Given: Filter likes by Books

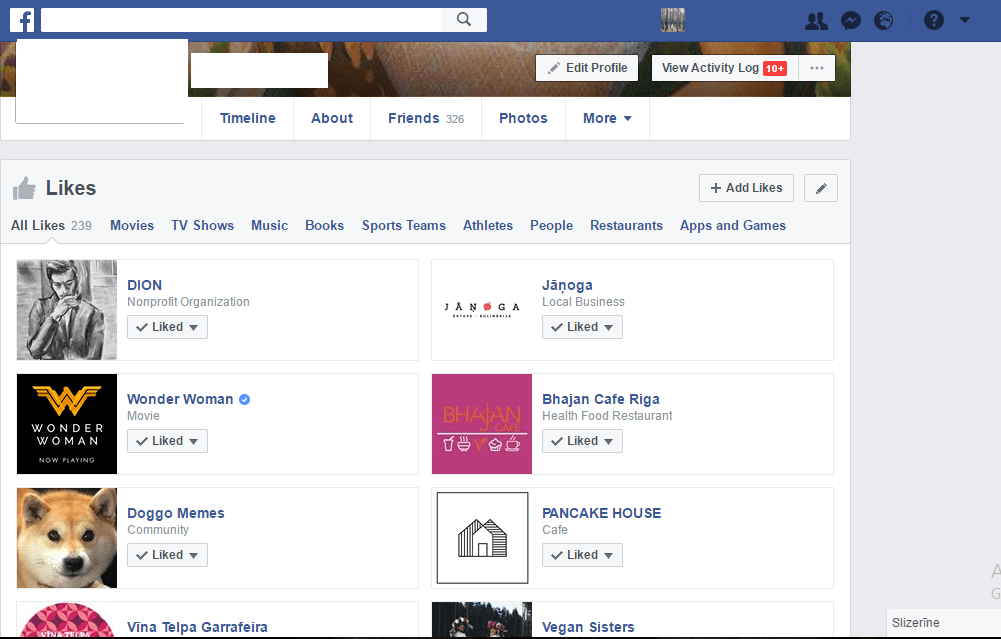Looking at the screenshot, I should pos(324,225).
